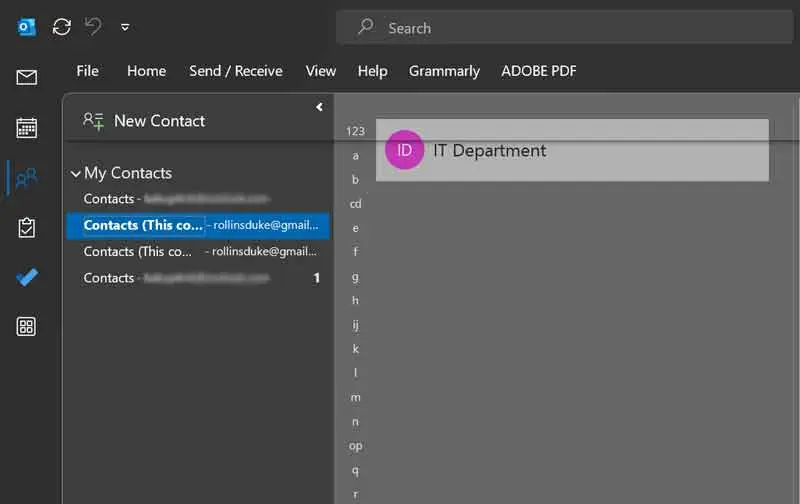Jump to op in the index
Image resolution: width=800 pixels, height=504 pixels.
click(x=356, y=446)
